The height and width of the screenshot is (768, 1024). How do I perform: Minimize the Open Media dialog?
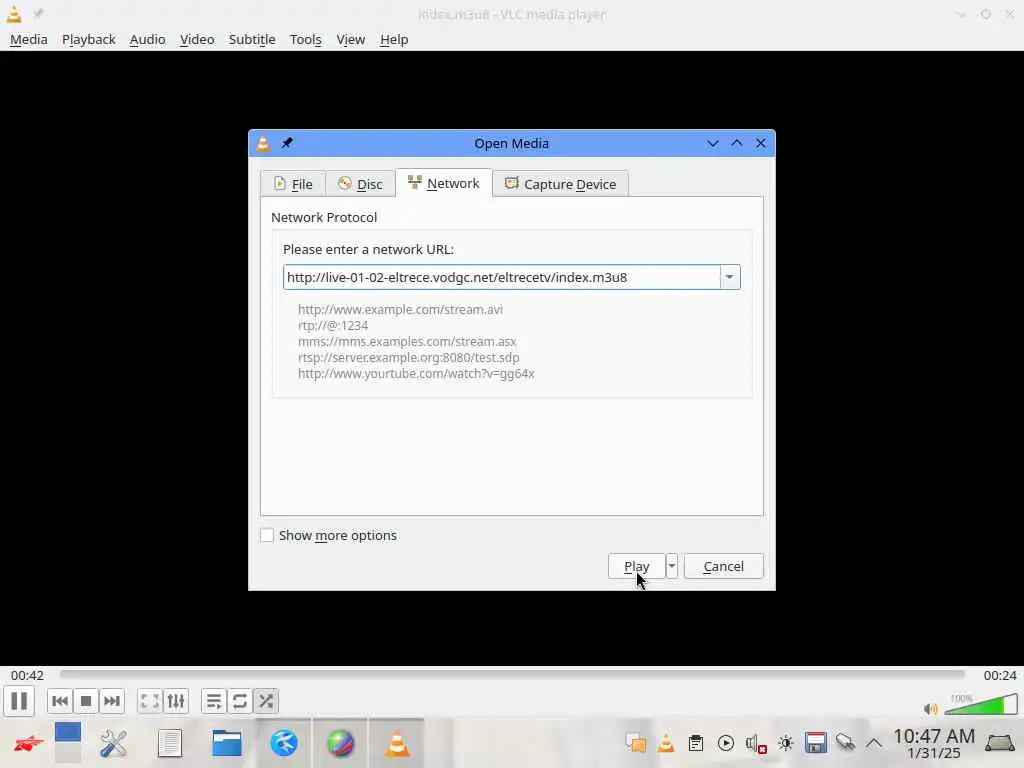712,143
